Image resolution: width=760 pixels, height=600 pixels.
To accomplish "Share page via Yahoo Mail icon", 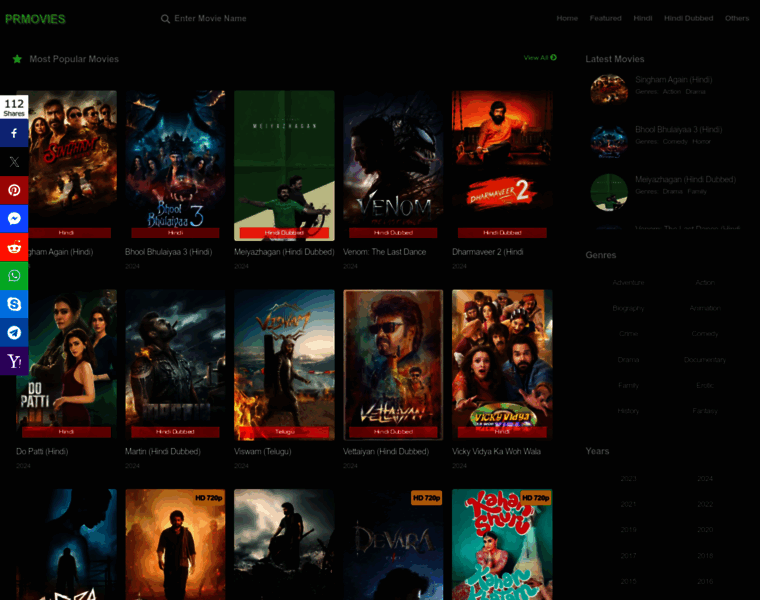I will coord(14,361).
